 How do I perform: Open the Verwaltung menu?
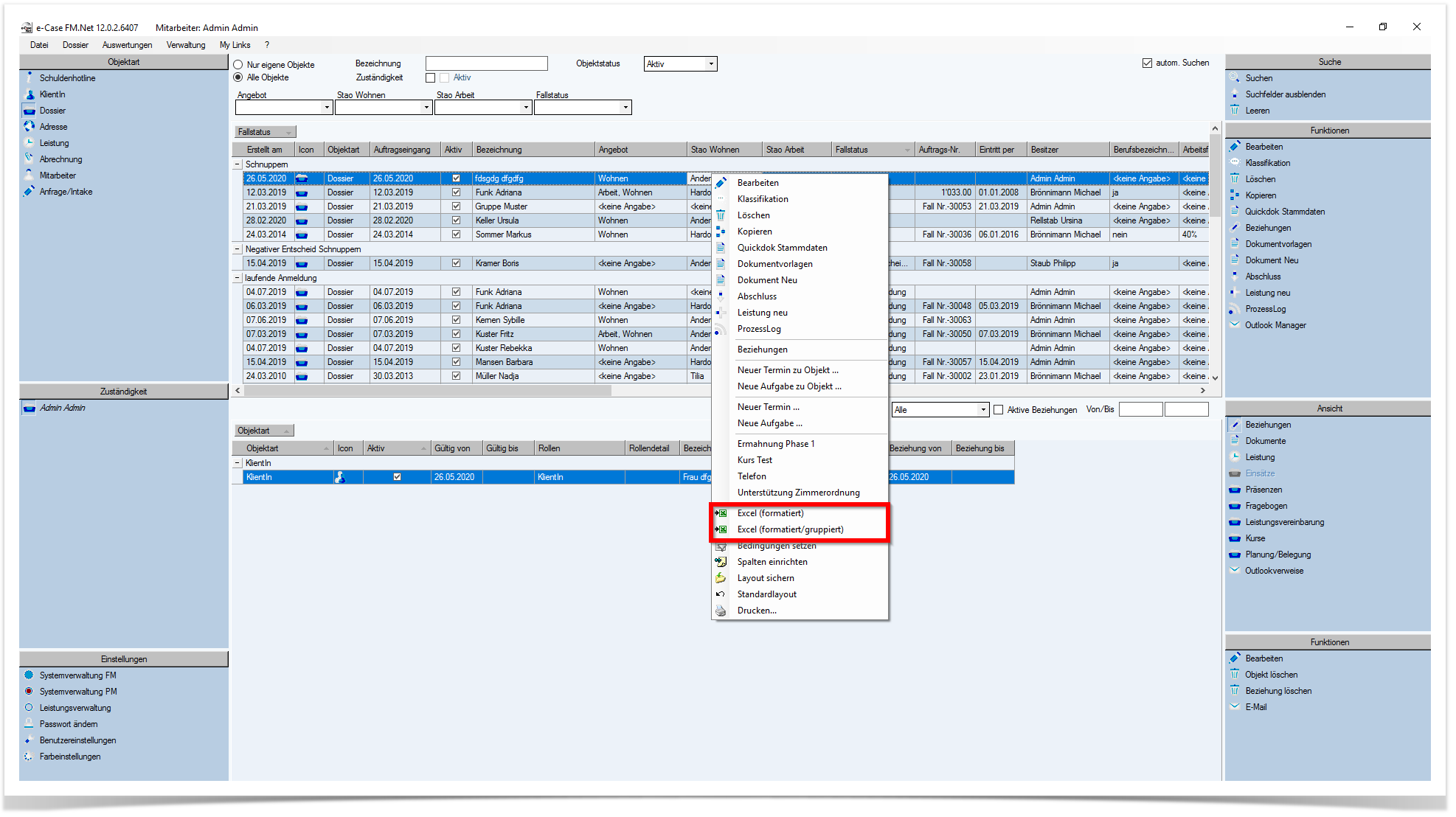point(186,45)
